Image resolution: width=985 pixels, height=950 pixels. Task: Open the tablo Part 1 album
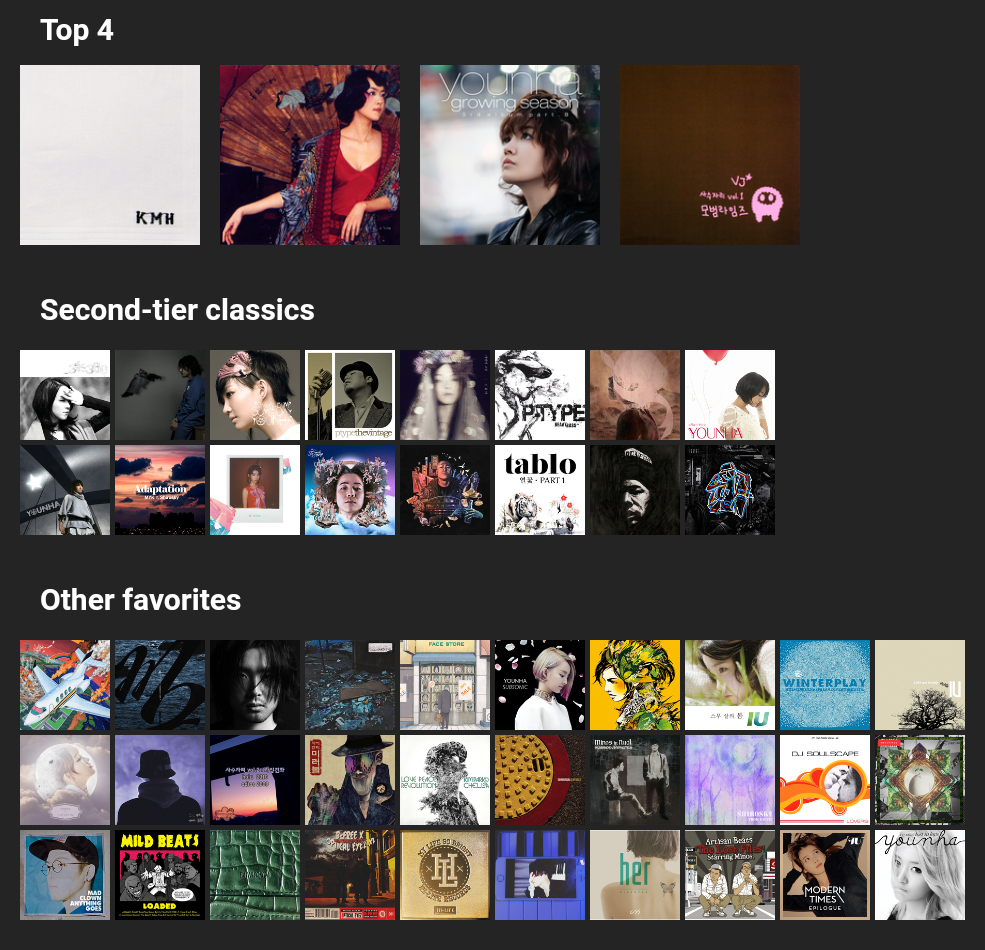click(x=540, y=490)
